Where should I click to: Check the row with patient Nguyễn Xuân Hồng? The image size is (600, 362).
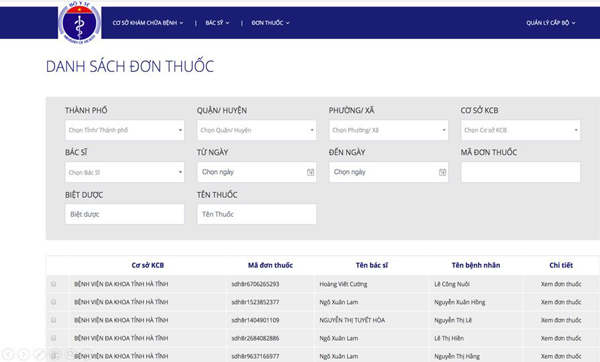click(54, 302)
